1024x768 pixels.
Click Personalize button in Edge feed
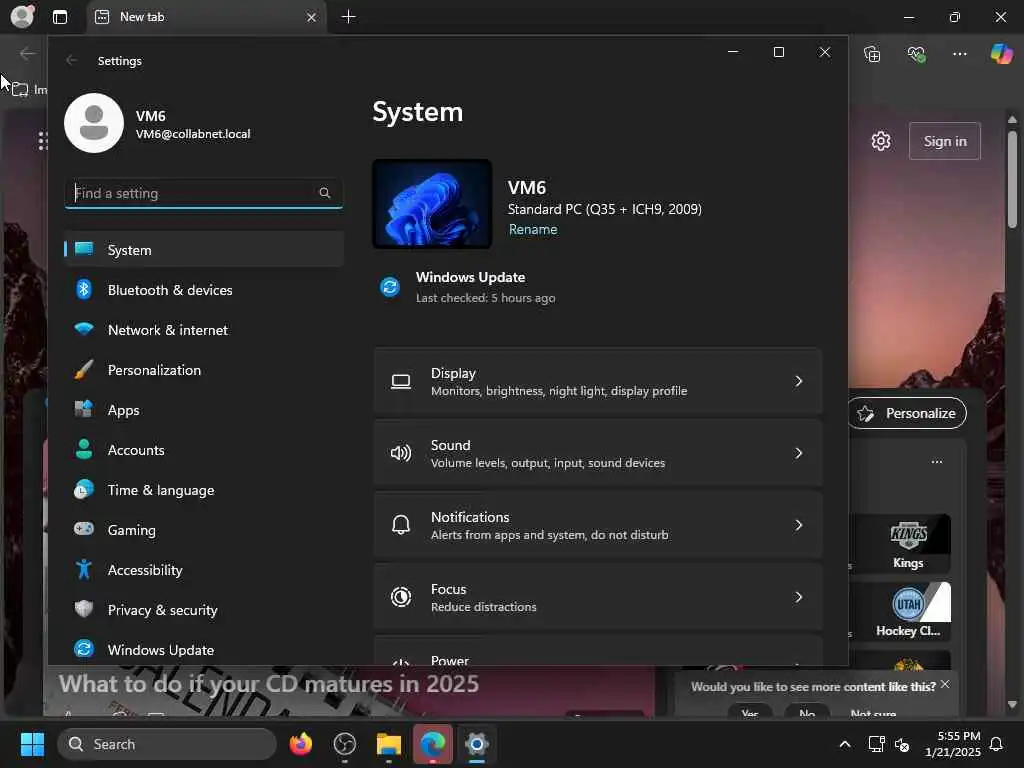[908, 413]
